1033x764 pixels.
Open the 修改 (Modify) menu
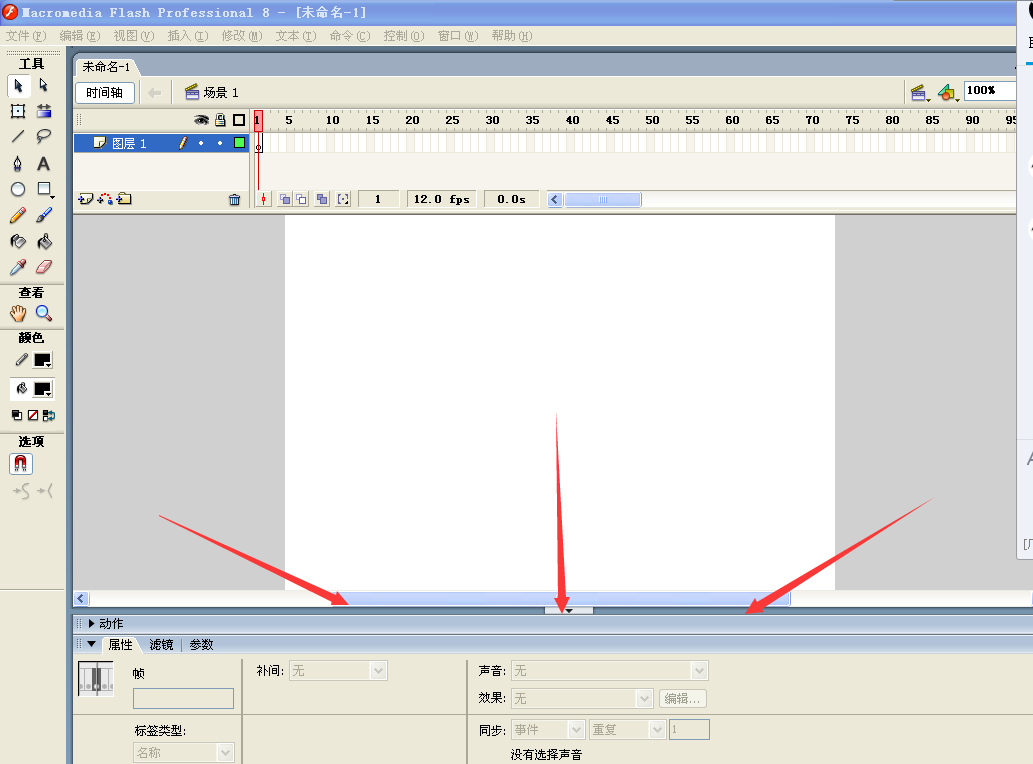[241, 36]
